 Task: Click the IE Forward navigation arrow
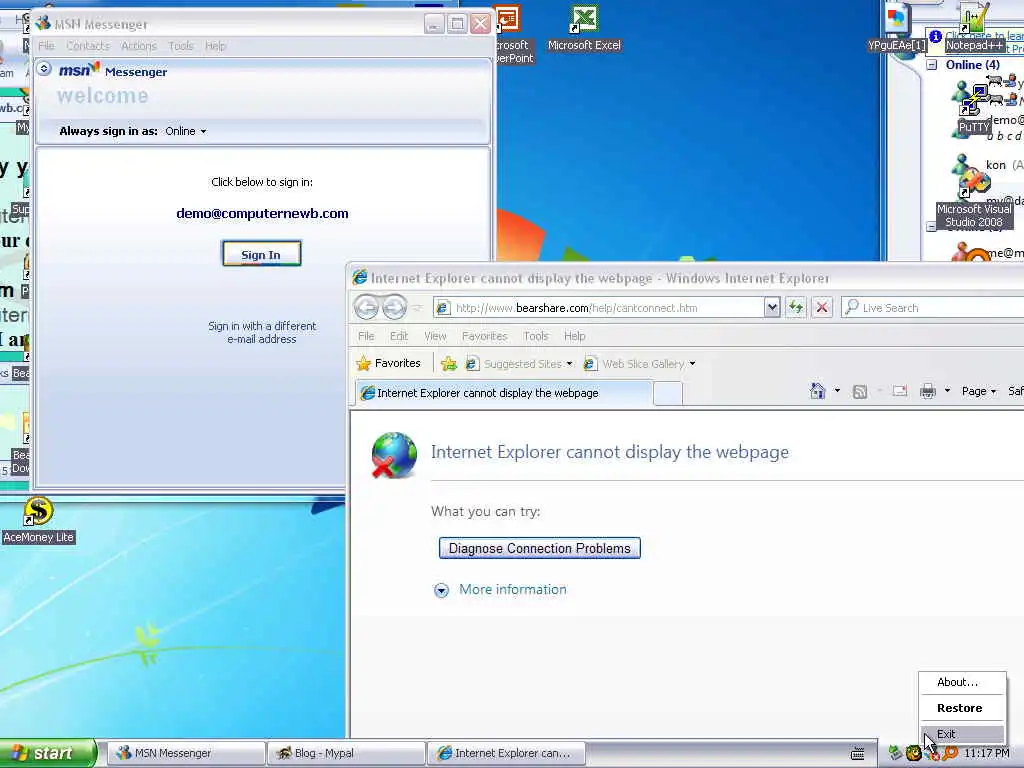click(394, 307)
